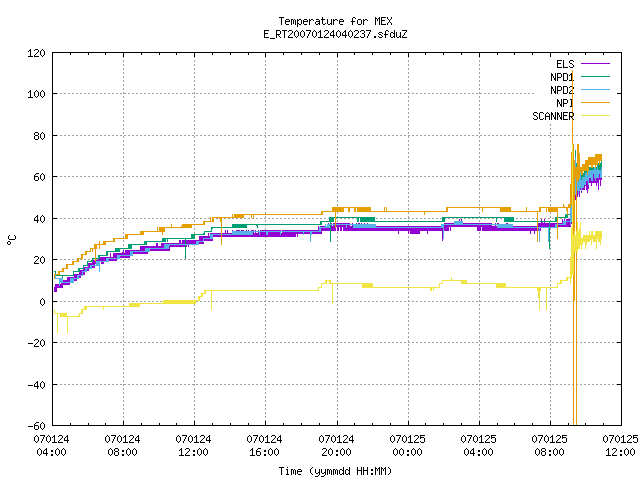640x480 pixels.
Task: Click the y-axis tick label -40
Action: pyautogui.click(x=36, y=384)
